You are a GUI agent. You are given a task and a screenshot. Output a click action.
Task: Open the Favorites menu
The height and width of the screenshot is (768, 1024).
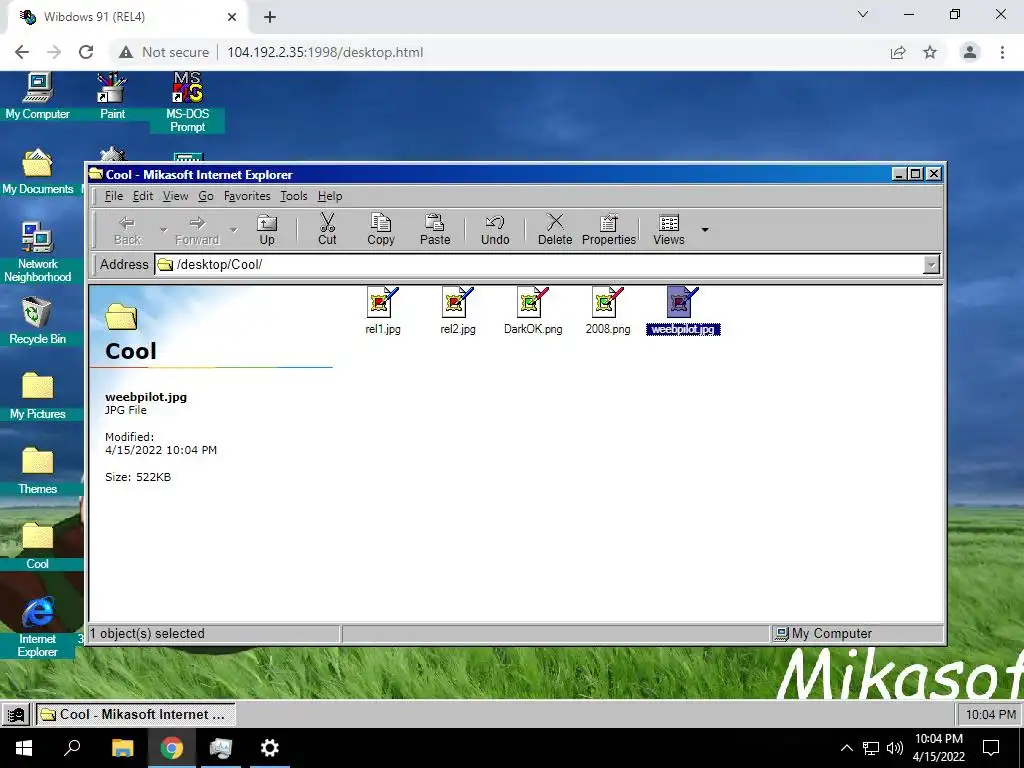[x=247, y=196]
